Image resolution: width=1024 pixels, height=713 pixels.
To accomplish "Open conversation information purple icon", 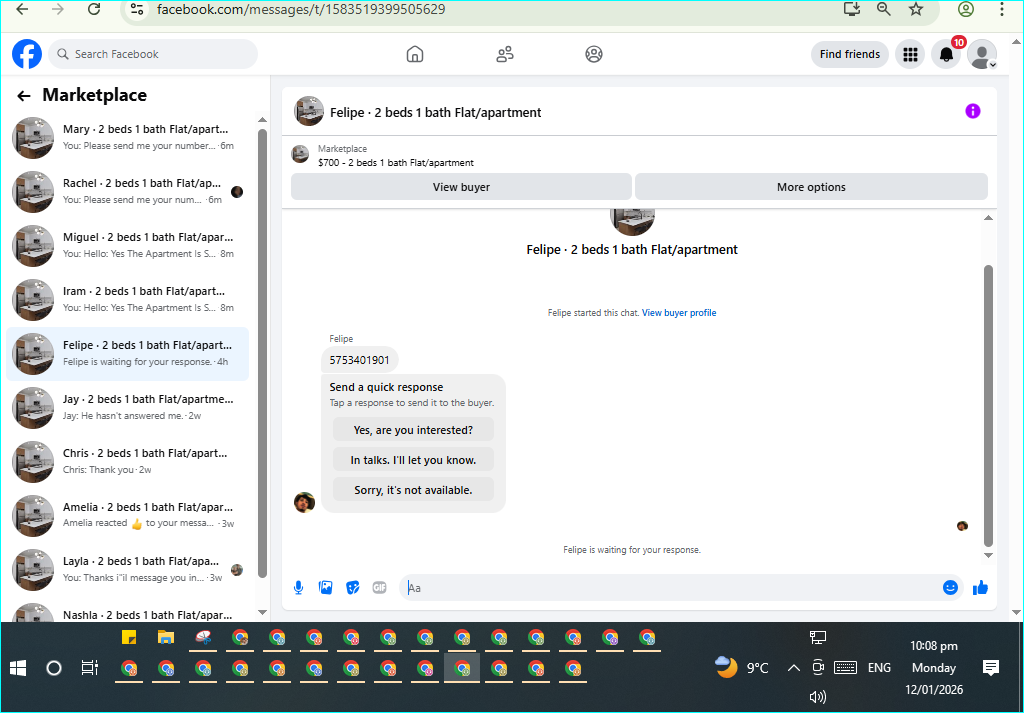I will click(973, 111).
